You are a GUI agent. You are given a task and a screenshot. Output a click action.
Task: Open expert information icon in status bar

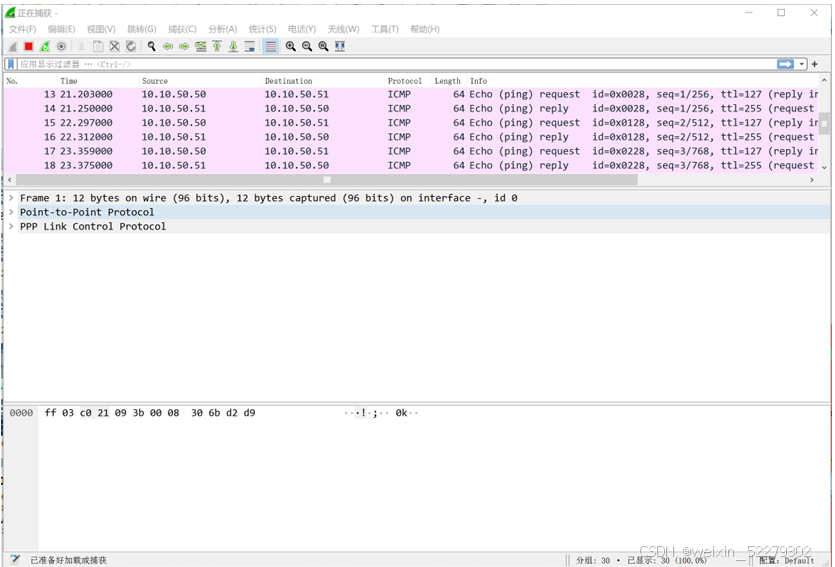[x=15, y=560]
